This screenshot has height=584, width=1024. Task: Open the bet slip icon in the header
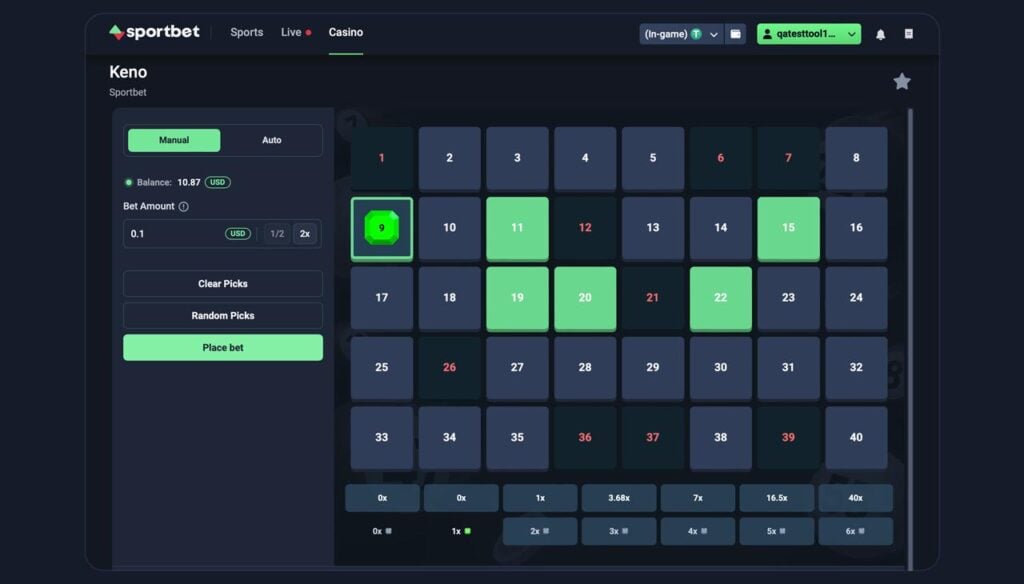click(908, 34)
